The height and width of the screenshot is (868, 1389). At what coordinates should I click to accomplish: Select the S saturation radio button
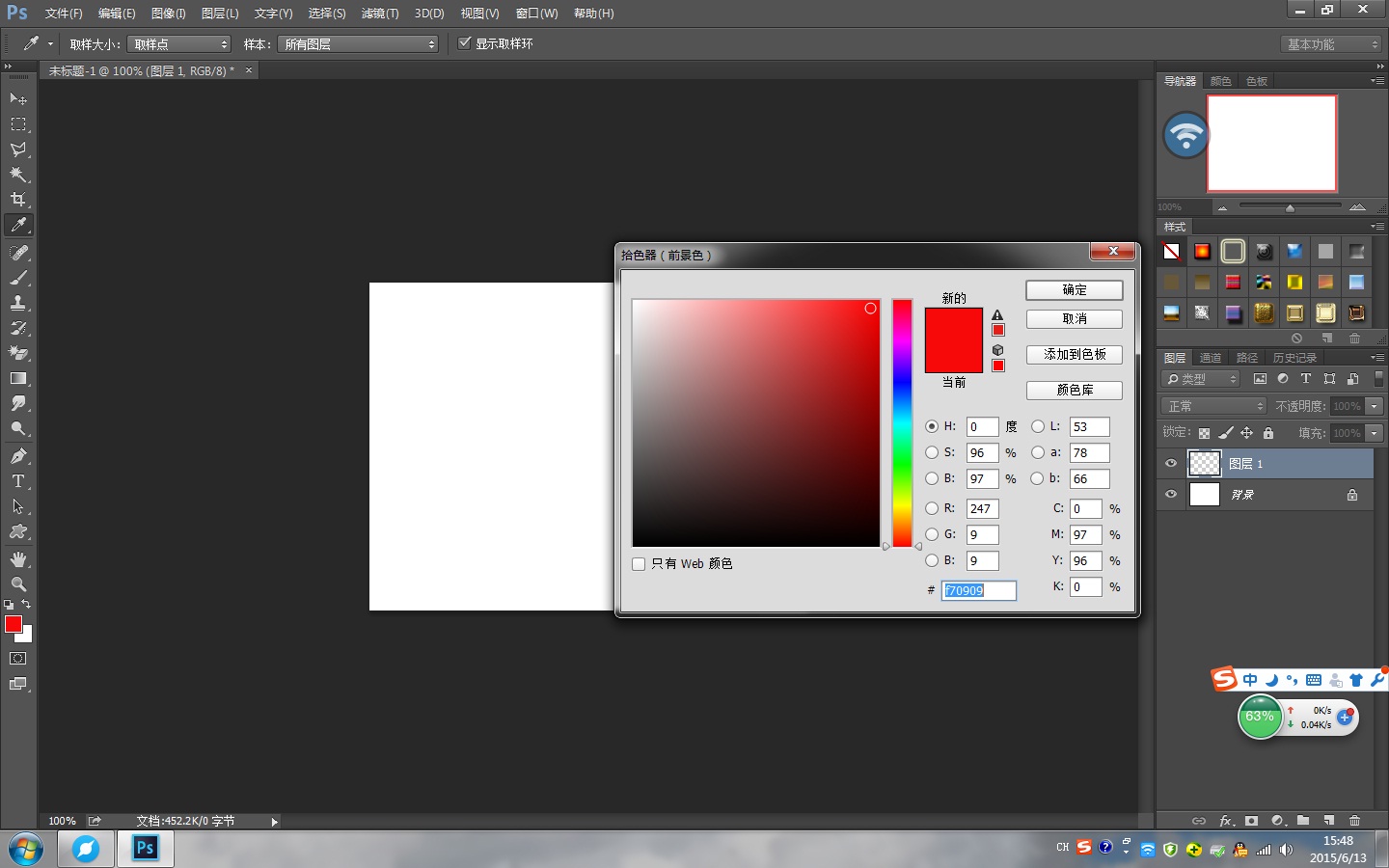click(x=932, y=452)
